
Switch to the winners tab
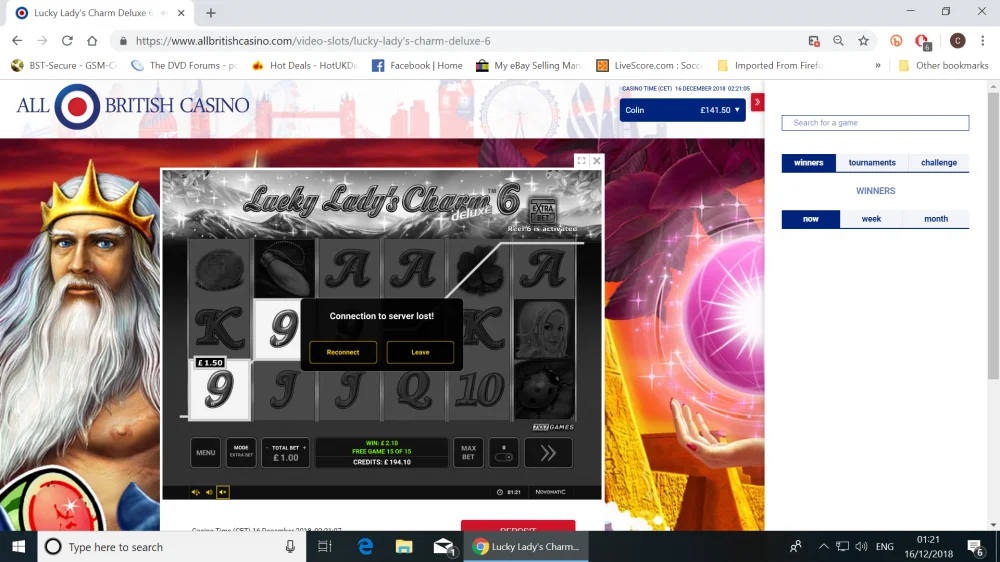[809, 163]
